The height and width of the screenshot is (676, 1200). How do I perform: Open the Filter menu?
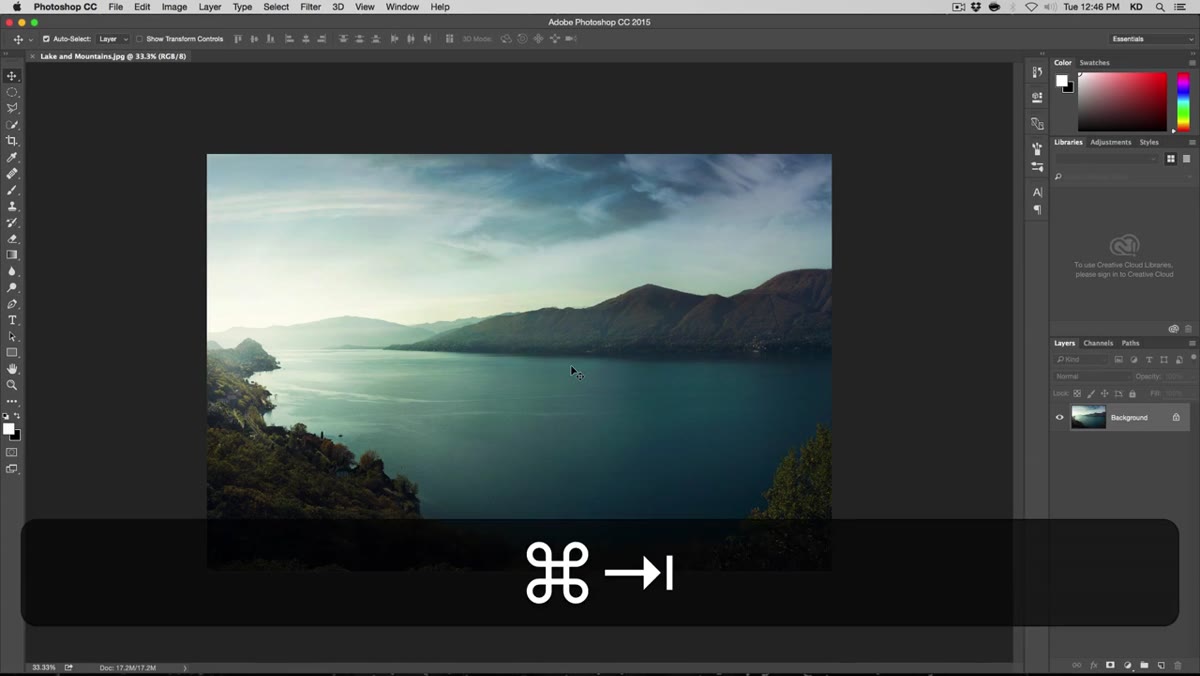[311, 7]
